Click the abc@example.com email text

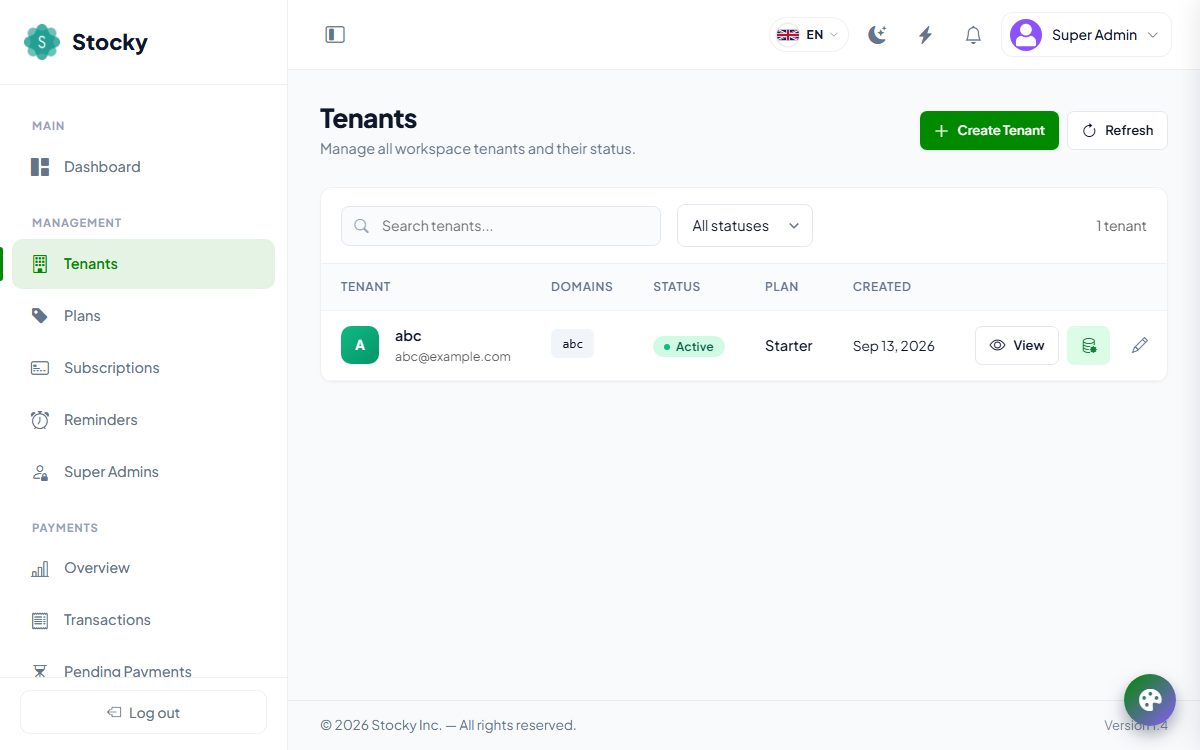453,356
